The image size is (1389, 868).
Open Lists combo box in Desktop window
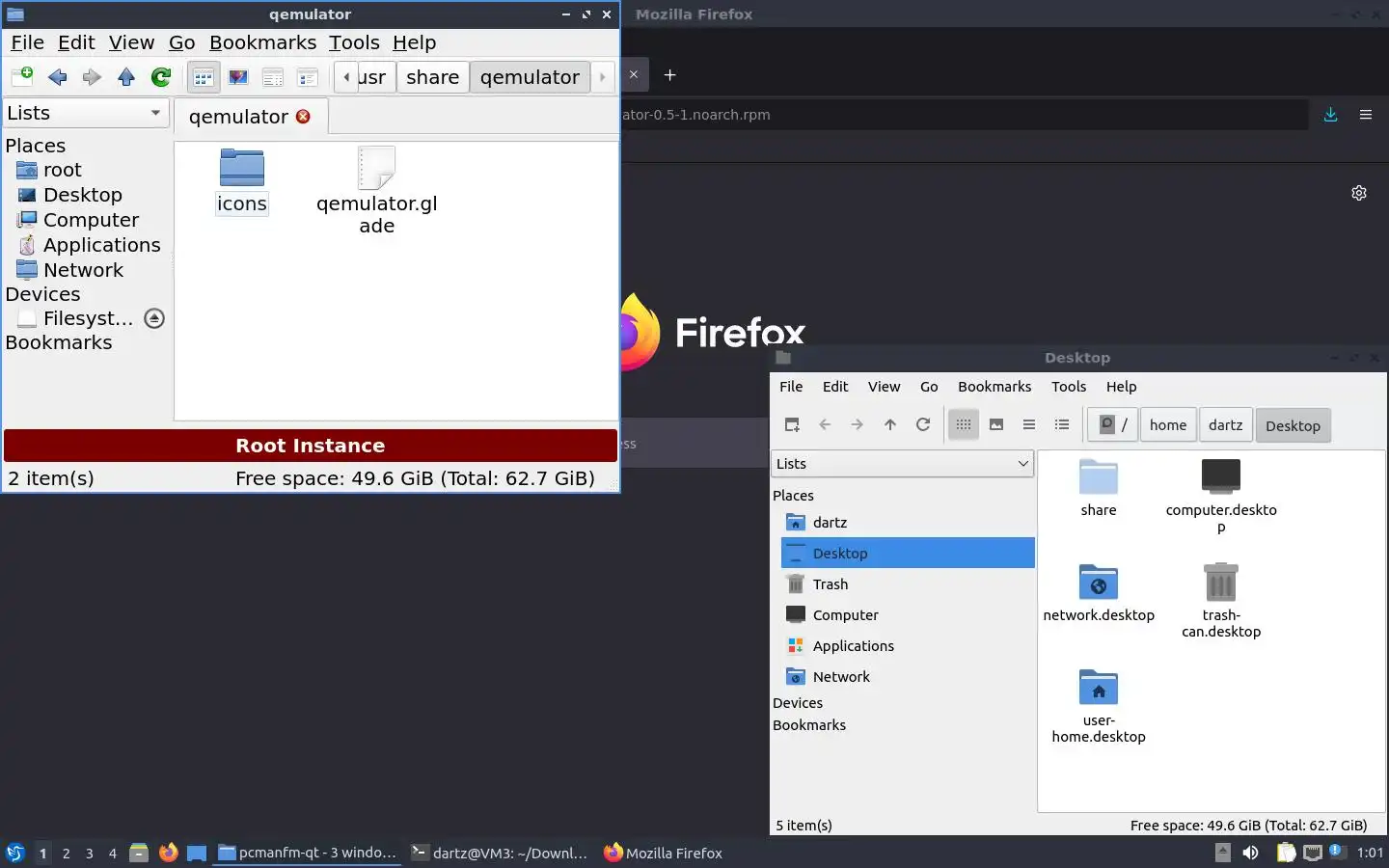tap(902, 464)
